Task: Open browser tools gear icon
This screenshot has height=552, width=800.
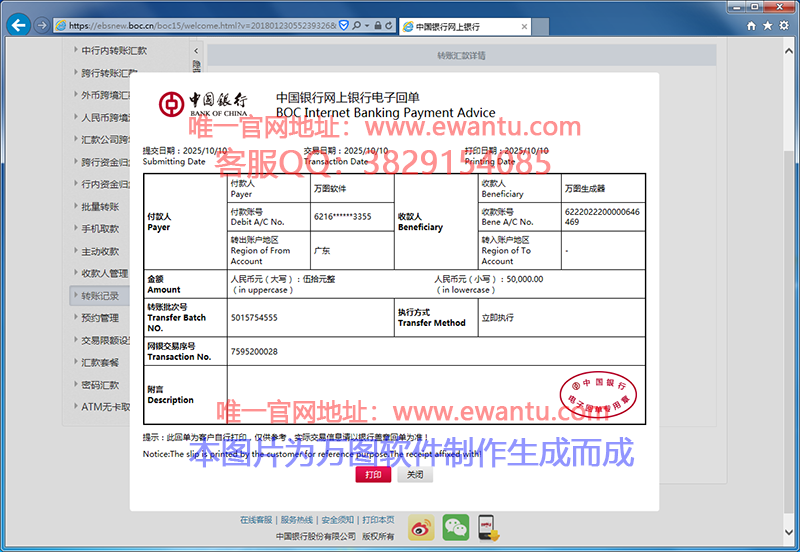Action: coord(784,26)
